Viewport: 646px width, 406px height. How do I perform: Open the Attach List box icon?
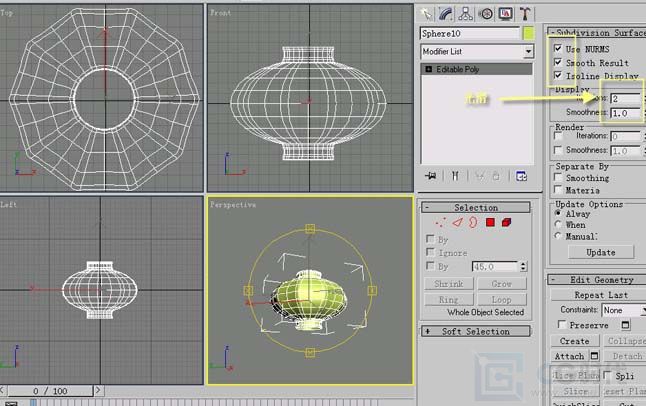595,355
